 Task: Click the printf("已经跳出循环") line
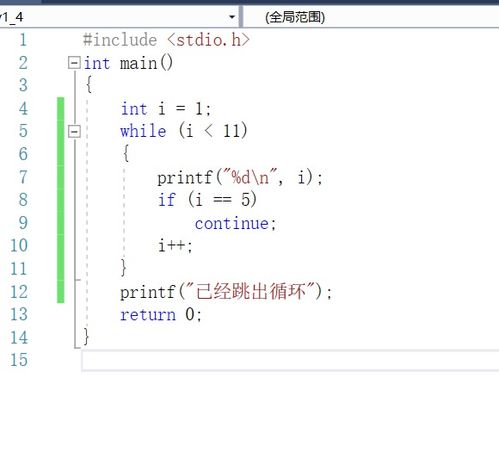[x=226, y=292]
